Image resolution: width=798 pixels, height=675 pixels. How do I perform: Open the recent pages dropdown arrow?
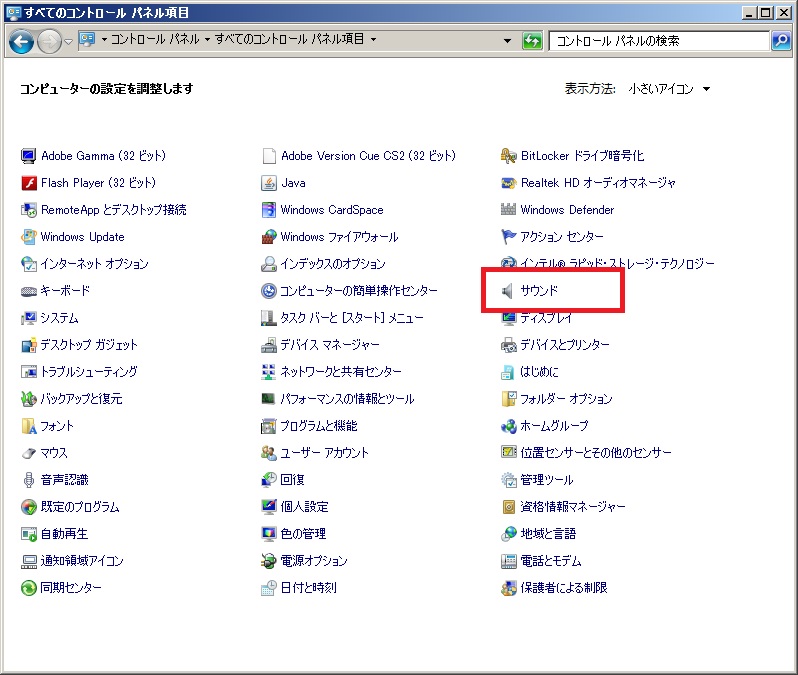coord(68,41)
